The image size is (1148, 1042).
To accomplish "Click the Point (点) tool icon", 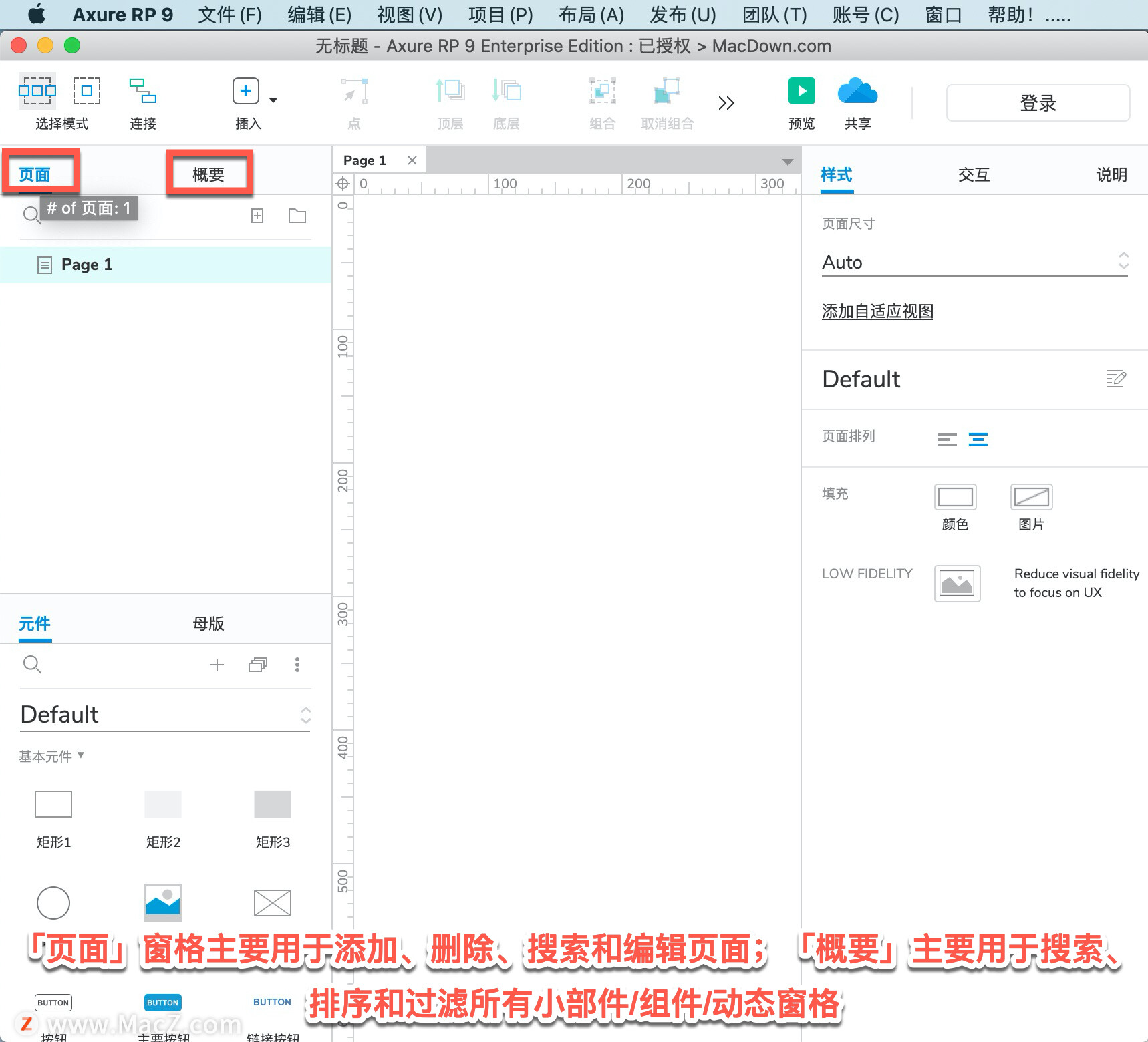I will pos(354,91).
